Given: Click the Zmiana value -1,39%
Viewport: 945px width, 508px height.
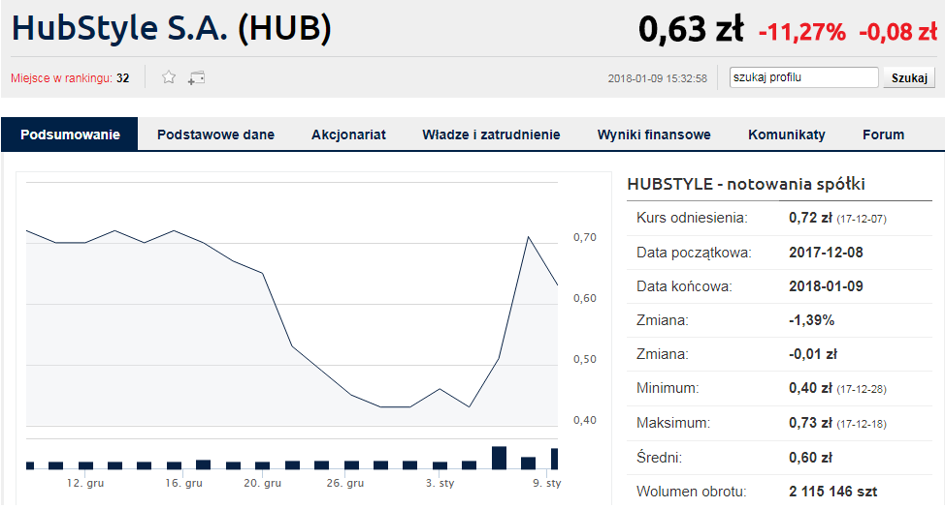Looking at the screenshot, I should point(812,320).
